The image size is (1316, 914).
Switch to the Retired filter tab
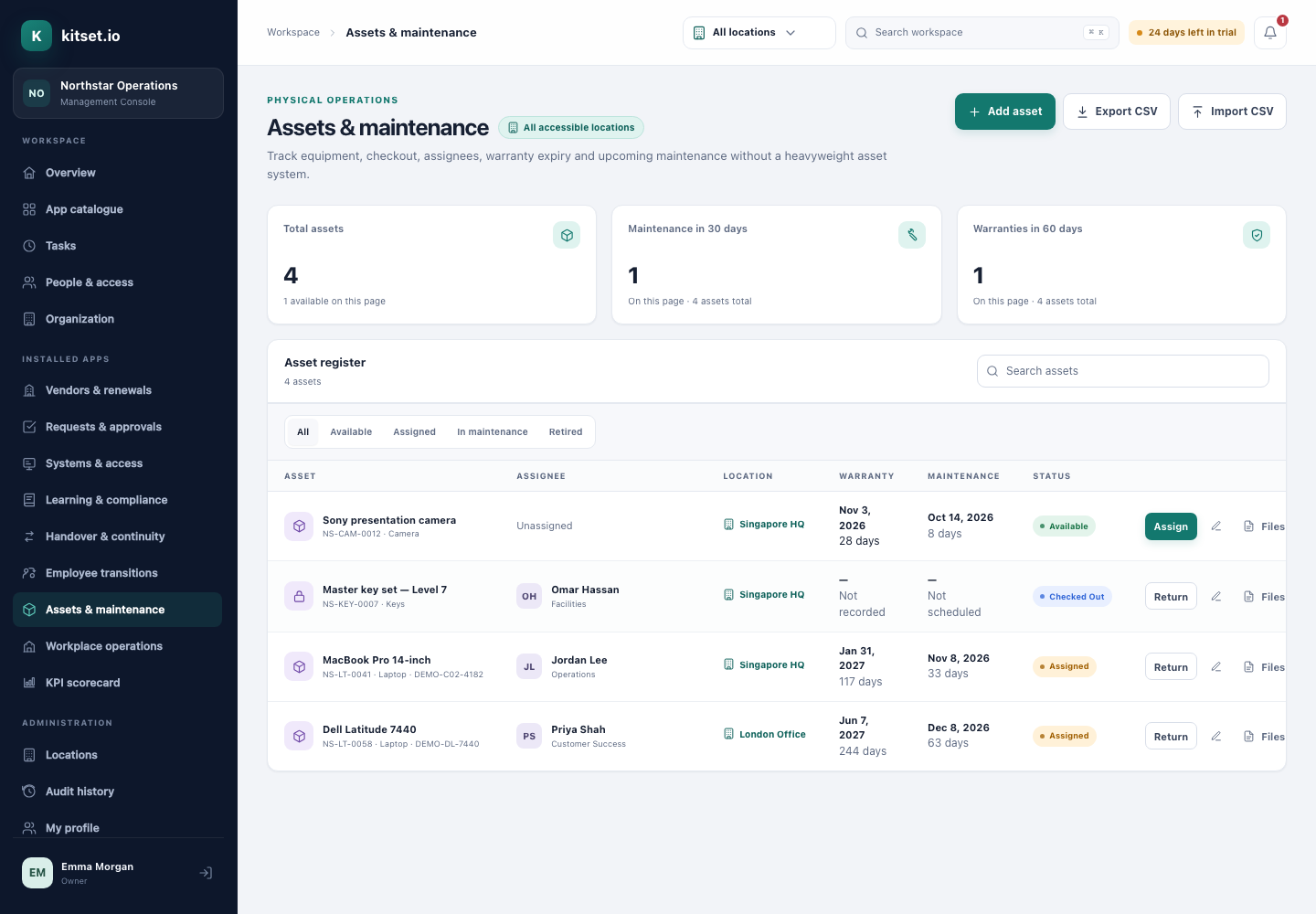tap(566, 432)
